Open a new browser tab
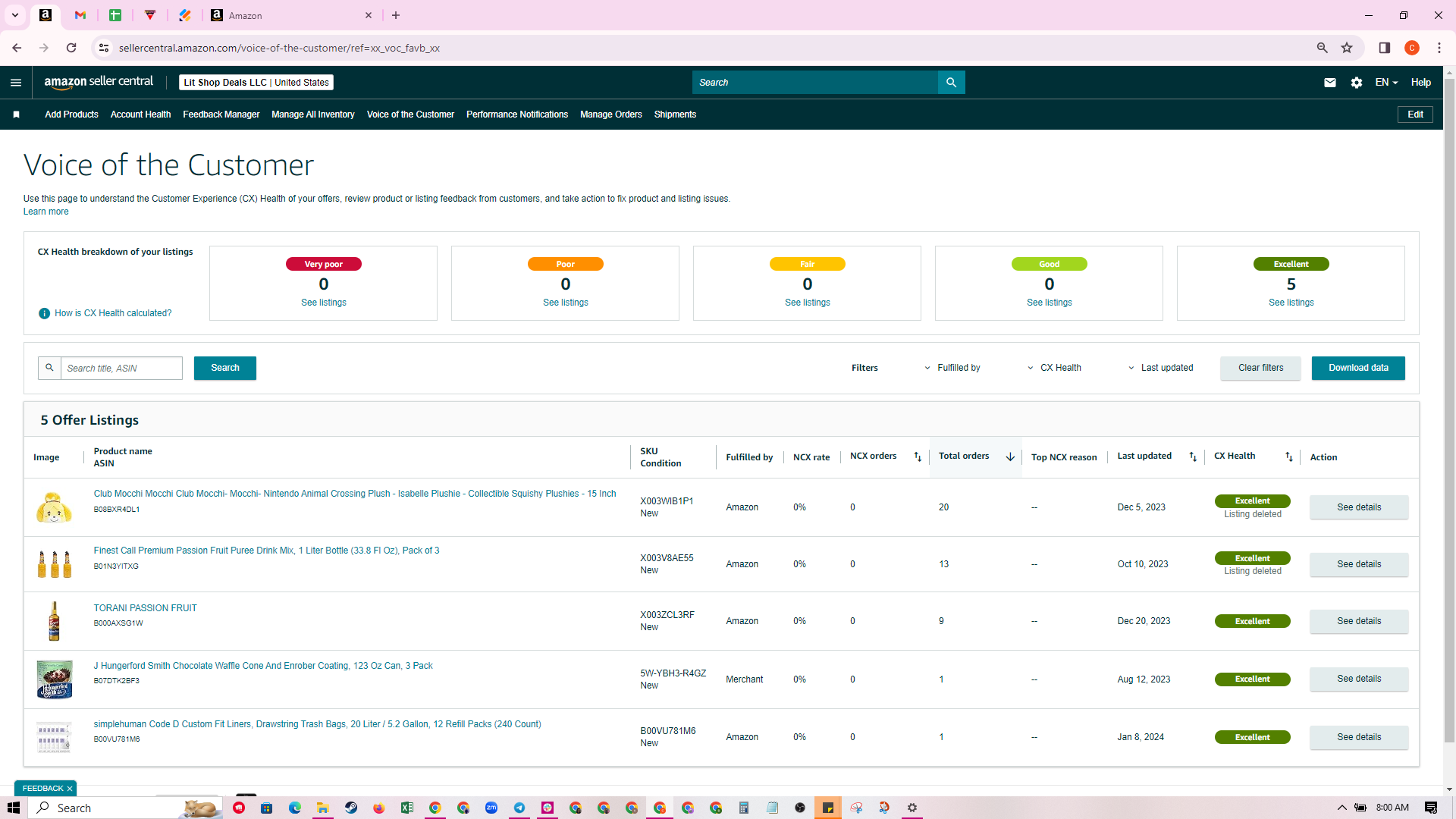Screen dimensions: 1456x819 (396, 15)
